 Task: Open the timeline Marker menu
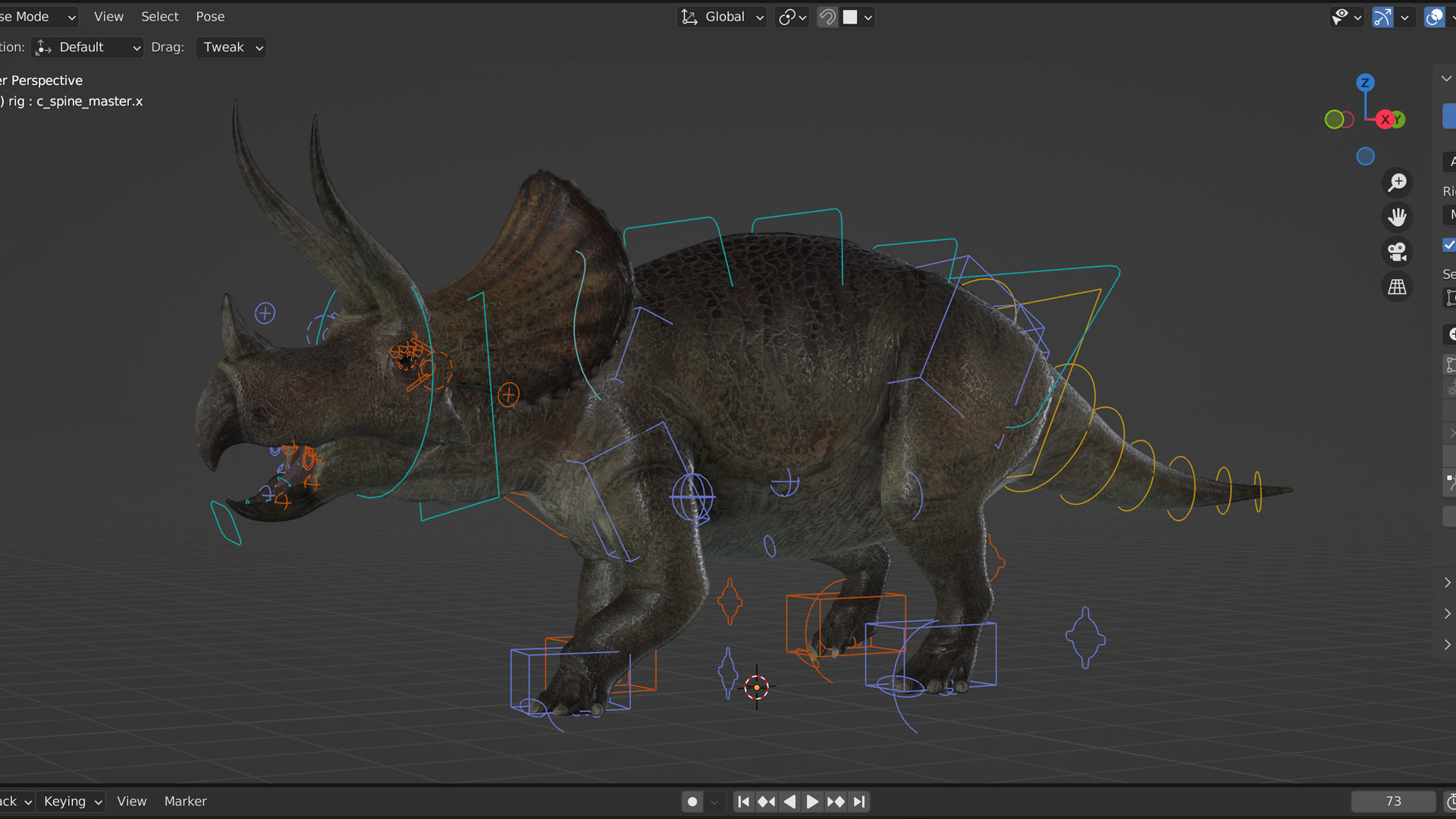(x=186, y=802)
